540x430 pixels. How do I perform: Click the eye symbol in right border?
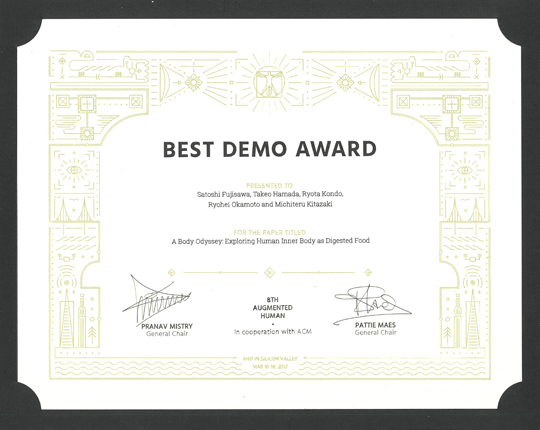[465, 170]
